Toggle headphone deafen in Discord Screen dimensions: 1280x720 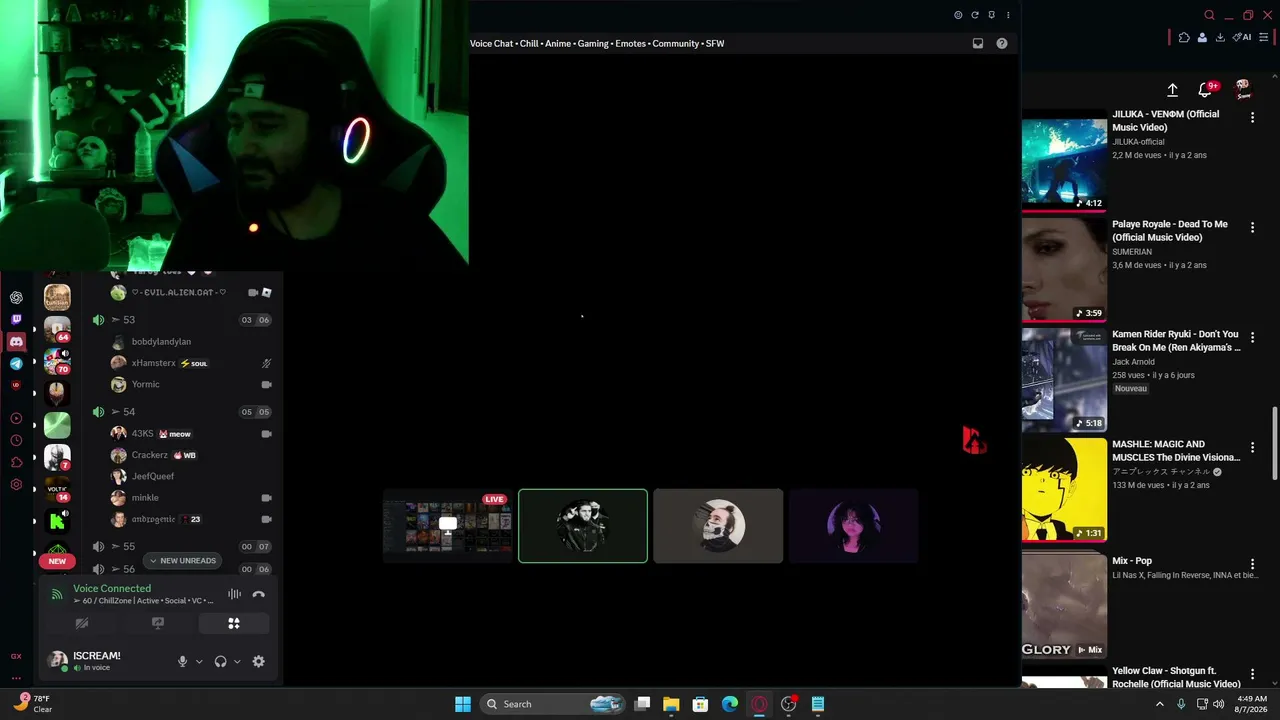(220, 661)
